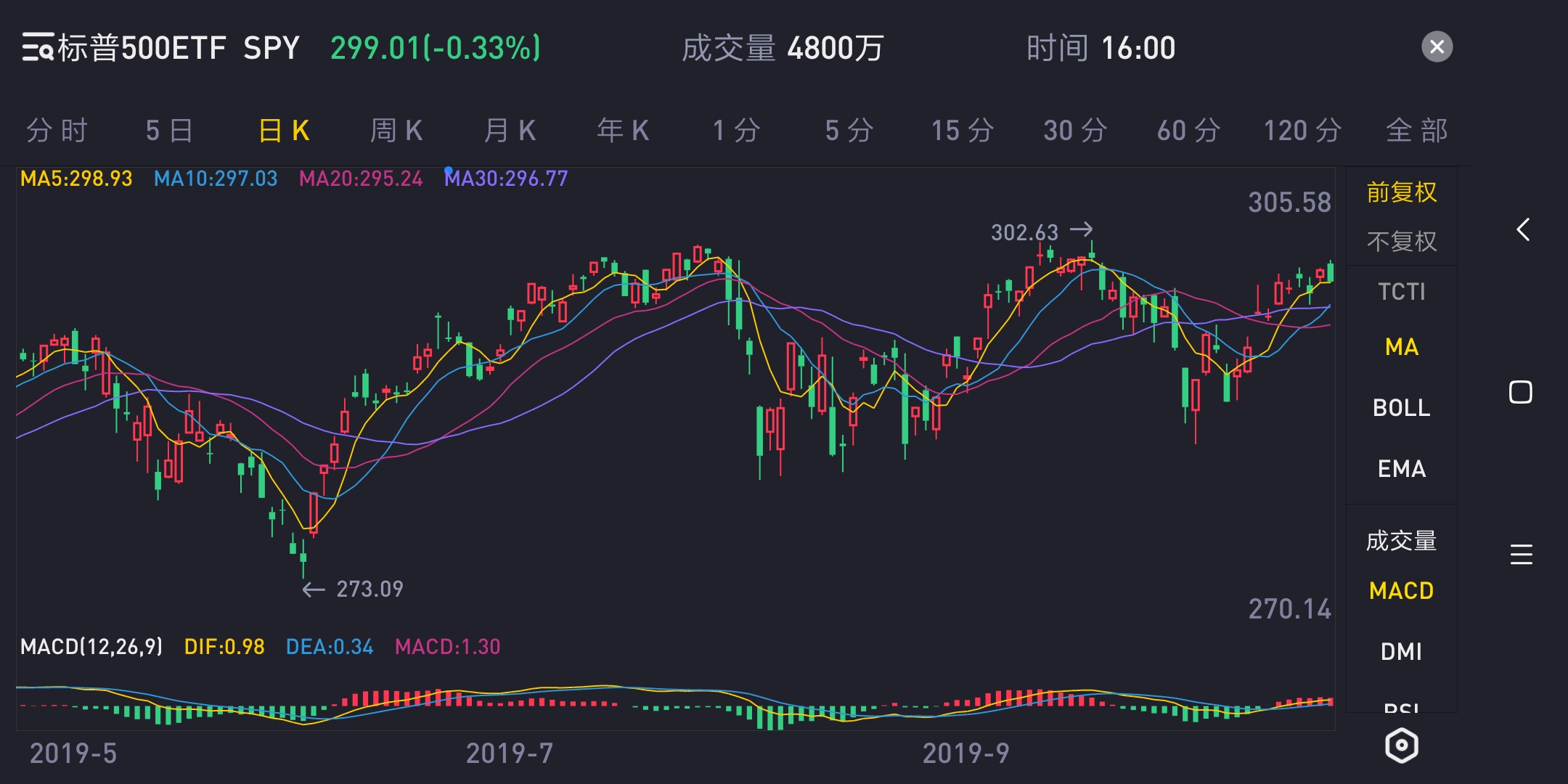Screen dimensions: 1568x784
Task: Click the 2019-9 date axis label
Action: pos(965,754)
